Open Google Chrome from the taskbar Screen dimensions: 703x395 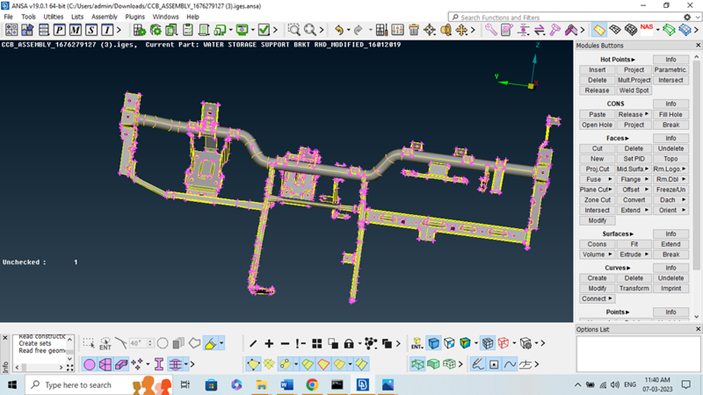point(312,385)
